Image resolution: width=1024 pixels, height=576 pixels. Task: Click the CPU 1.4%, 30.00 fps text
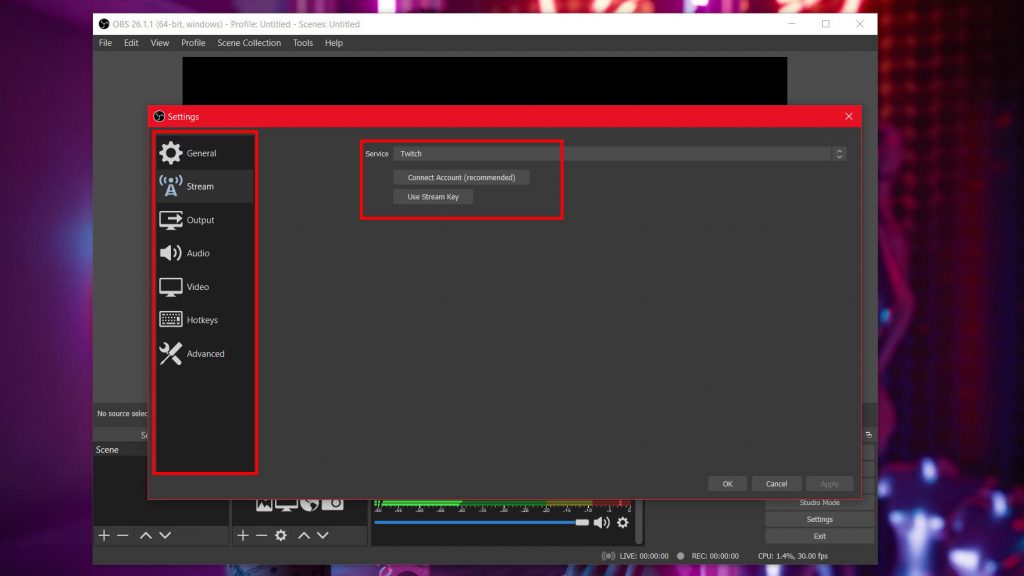(793, 556)
